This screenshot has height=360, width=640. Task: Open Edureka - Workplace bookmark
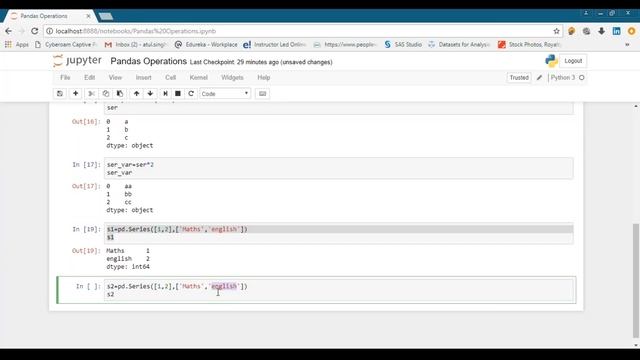tap(206, 44)
